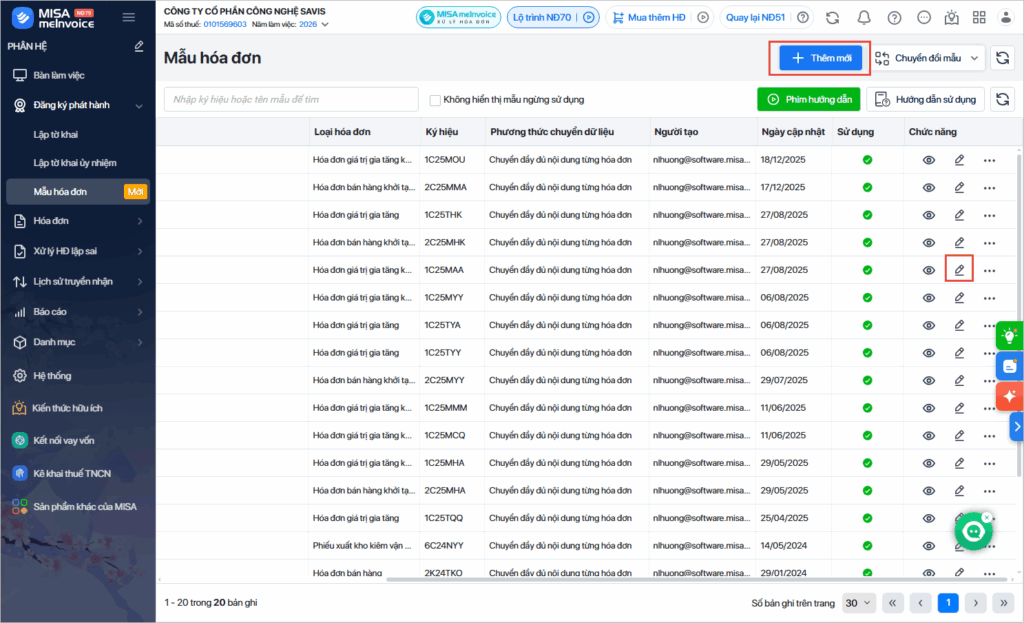Preview template 1C25THK with eye icon
This screenshot has height=623, width=1024.
[x=929, y=216]
